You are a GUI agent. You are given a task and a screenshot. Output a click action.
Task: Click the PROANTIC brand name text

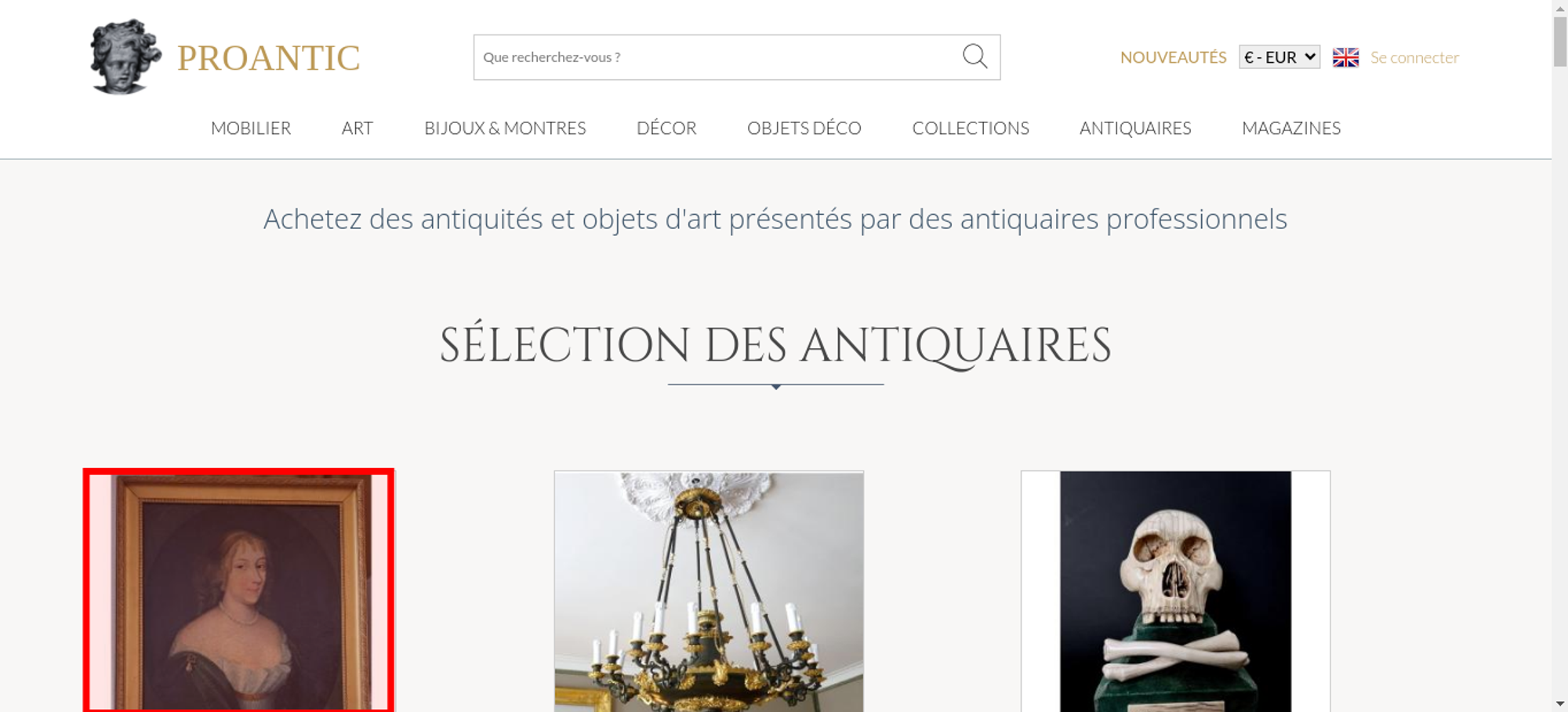point(268,58)
